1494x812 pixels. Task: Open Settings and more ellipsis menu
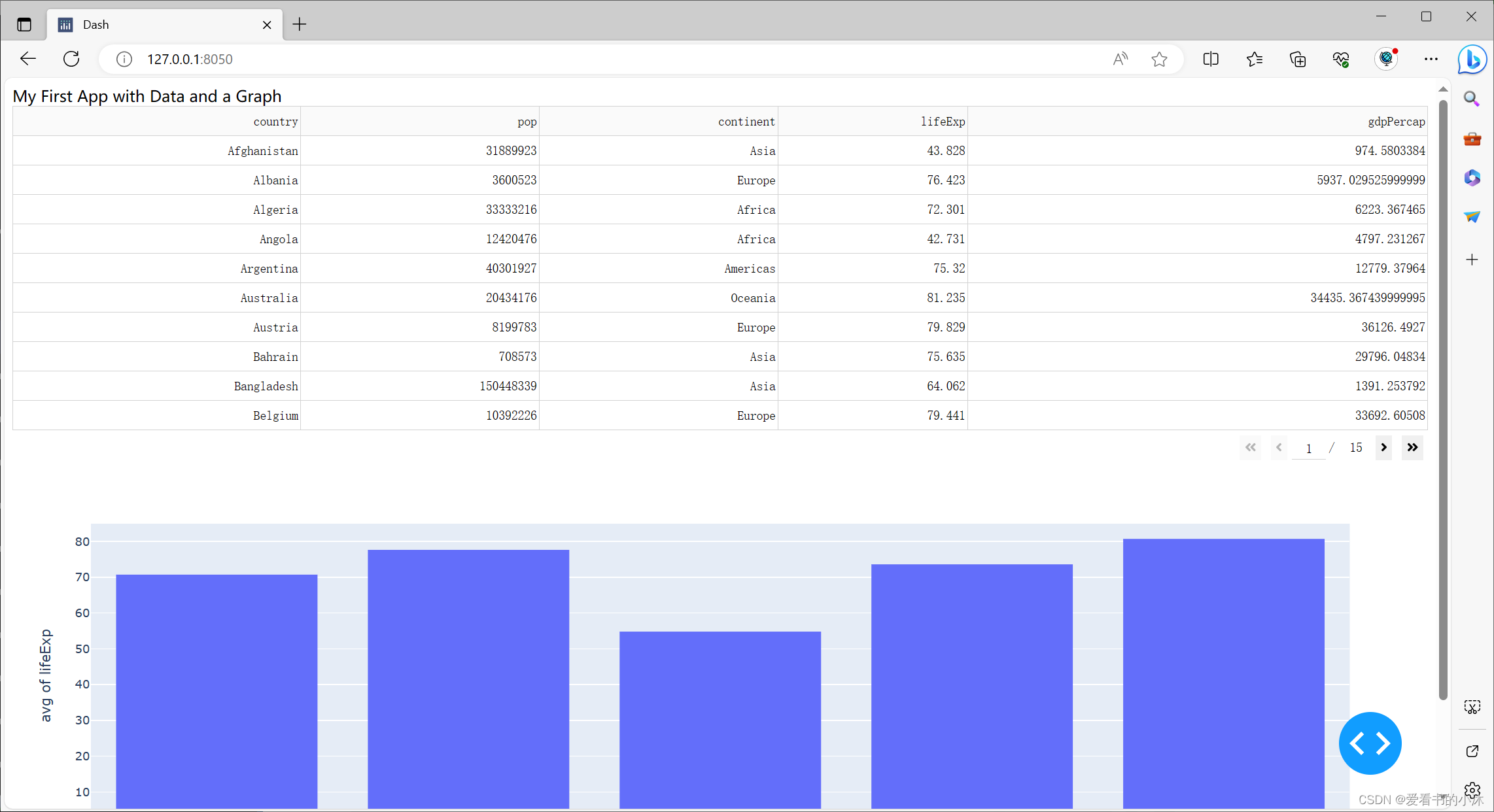coord(1431,59)
